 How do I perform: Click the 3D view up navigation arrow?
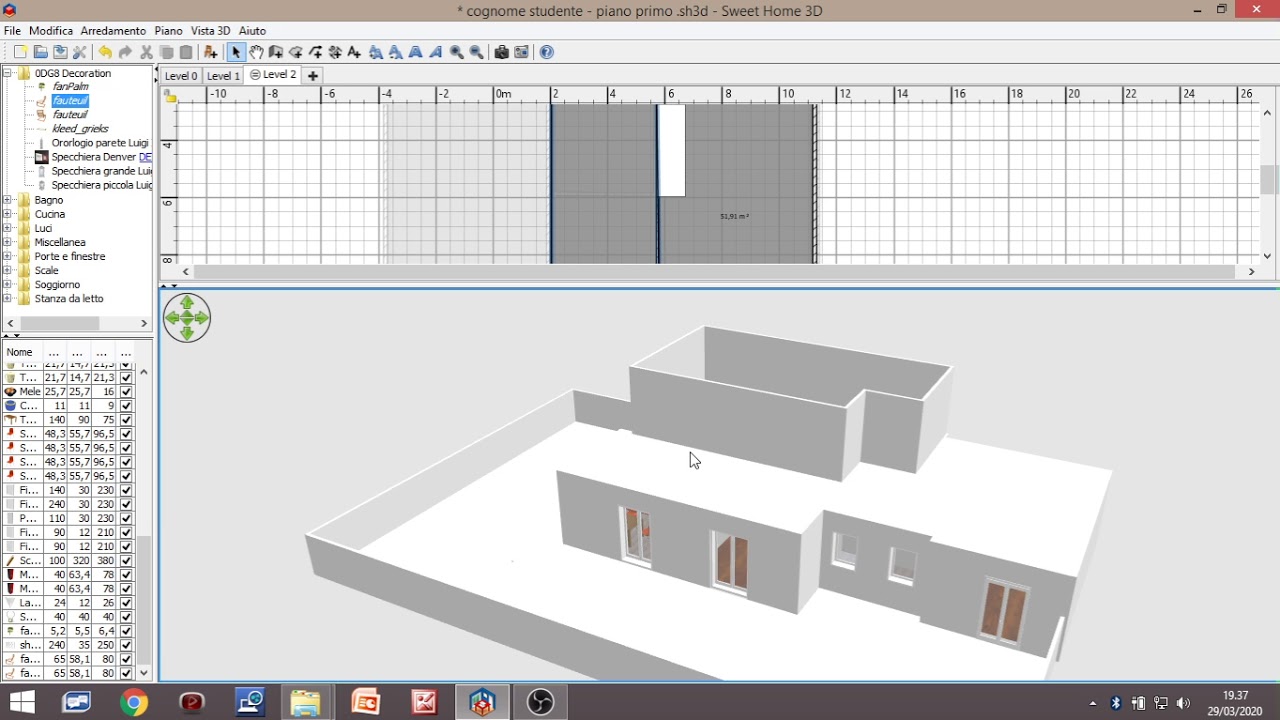pyautogui.click(x=187, y=302)
